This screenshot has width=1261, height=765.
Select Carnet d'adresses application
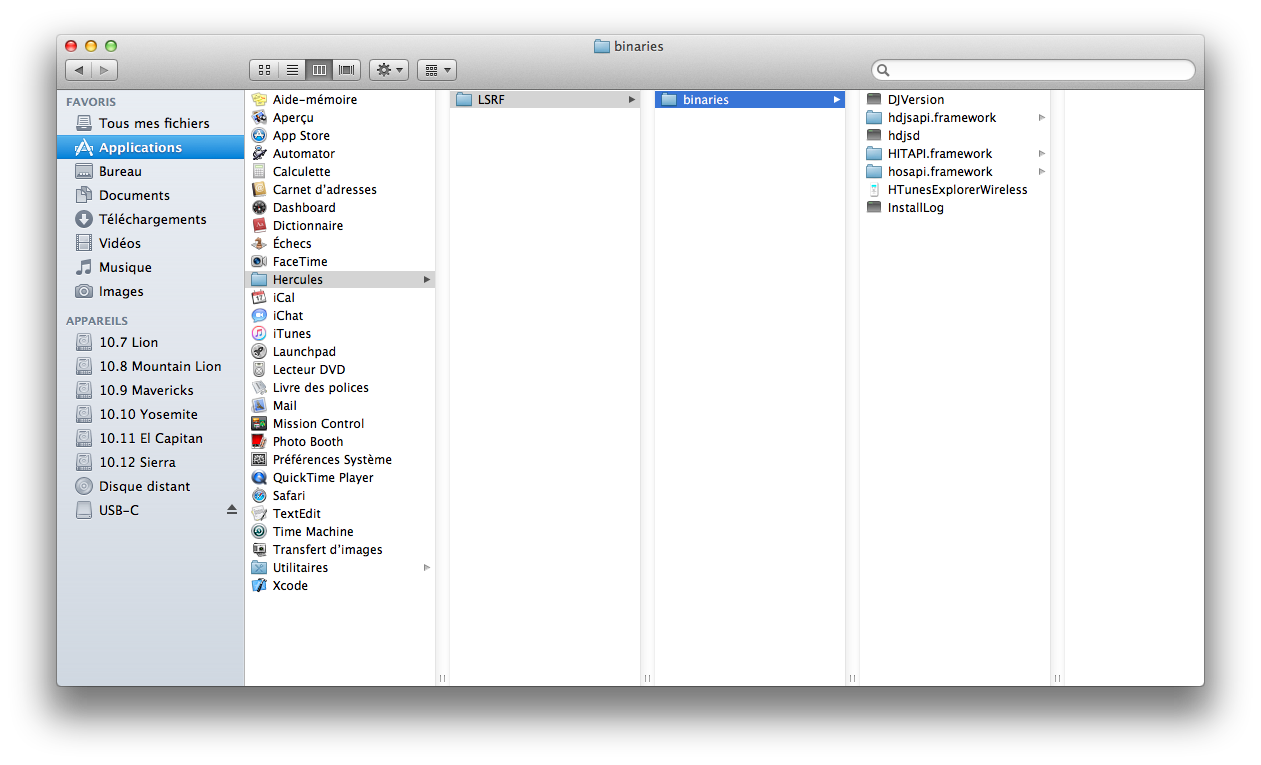click(x=341, y=189)
